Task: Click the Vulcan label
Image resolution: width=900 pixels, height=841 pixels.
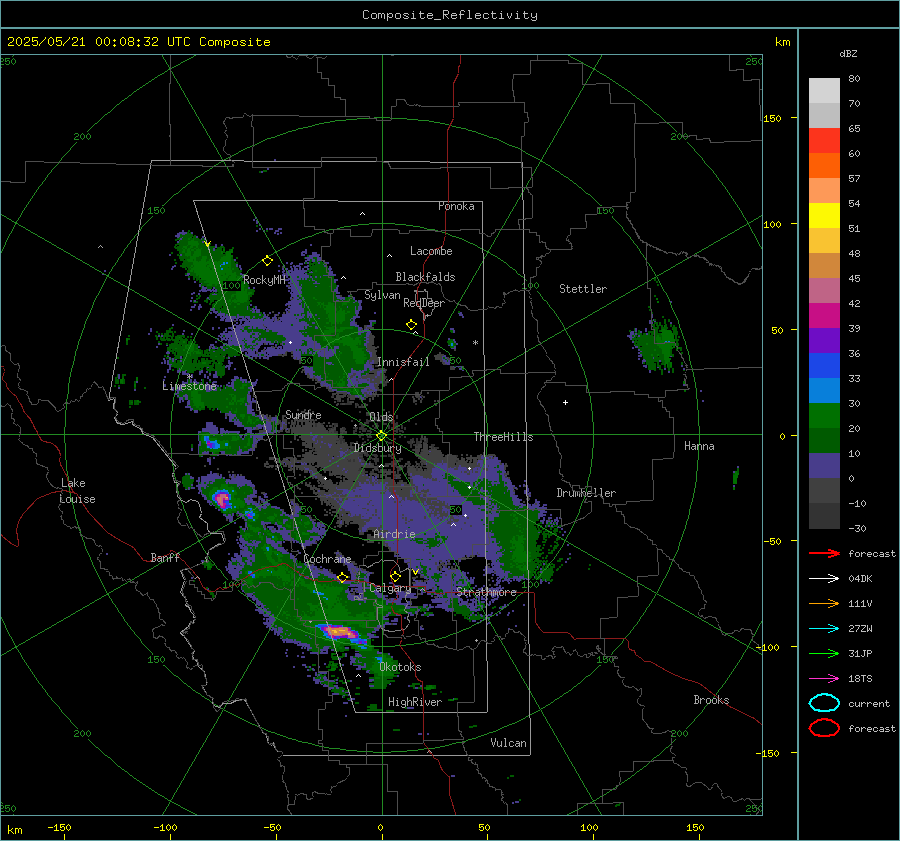Action: [508, 743]
